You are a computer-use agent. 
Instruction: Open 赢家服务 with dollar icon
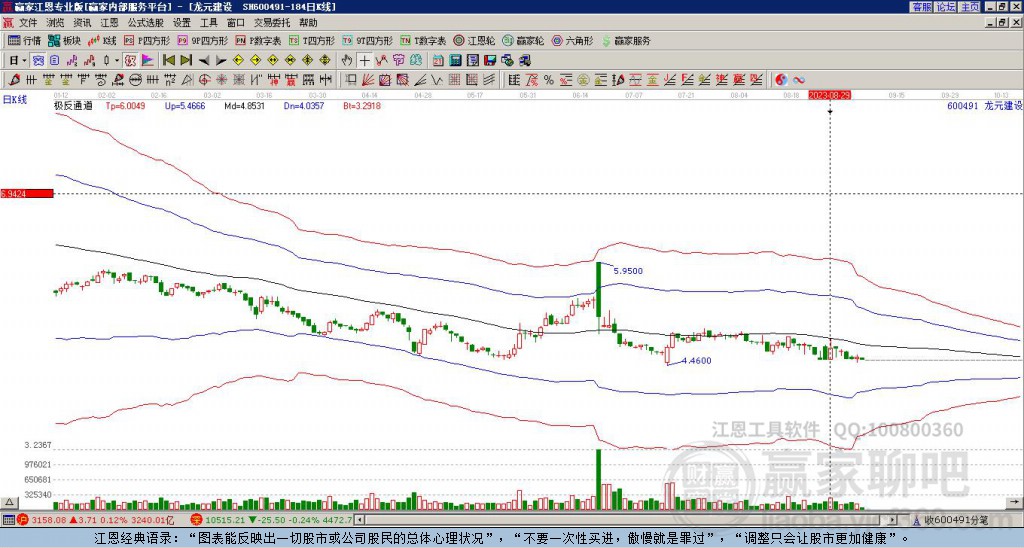pos(626,40)
